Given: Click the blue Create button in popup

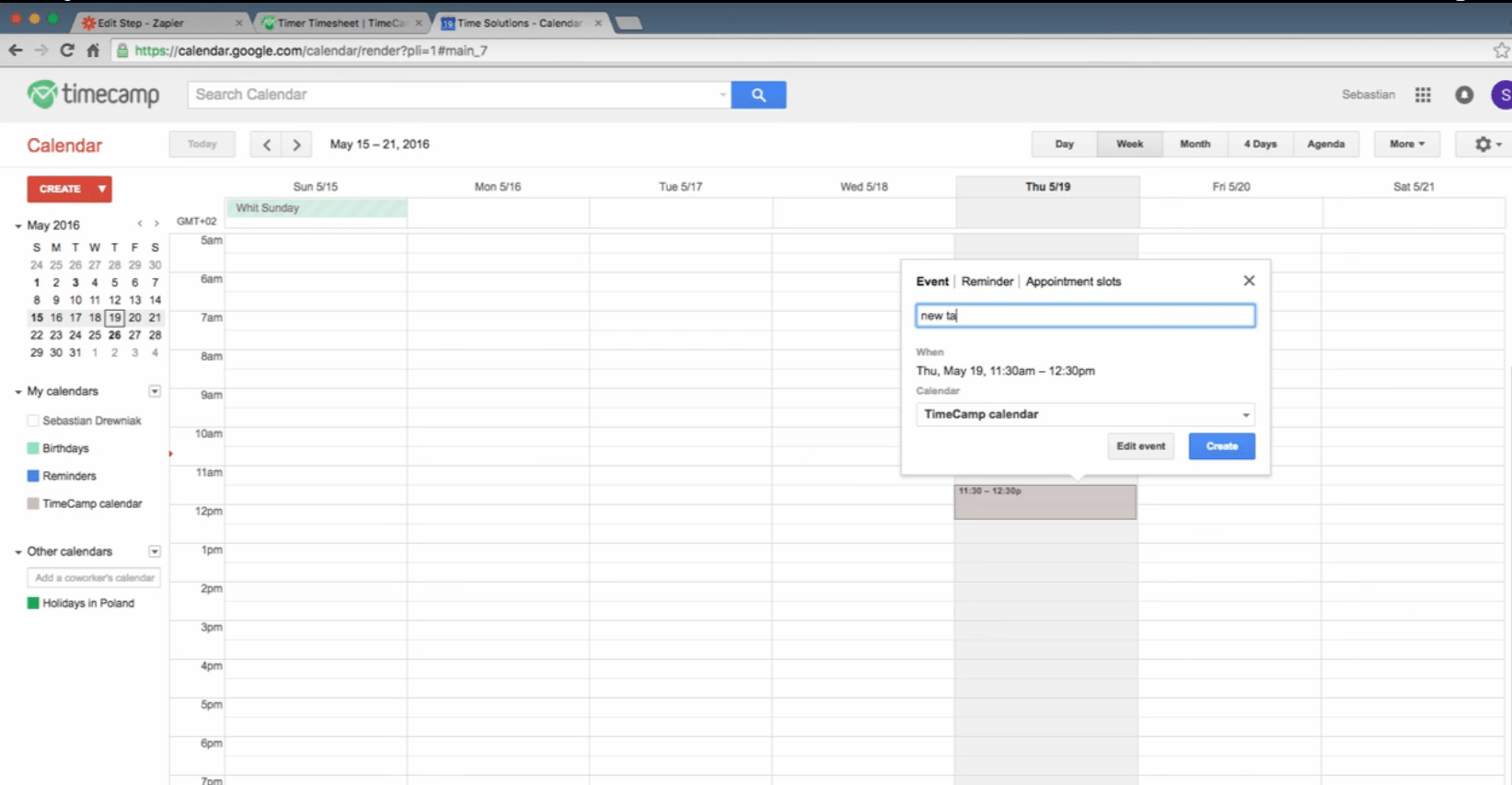Looking at the screenshot, I should [x=1222, y=446].
